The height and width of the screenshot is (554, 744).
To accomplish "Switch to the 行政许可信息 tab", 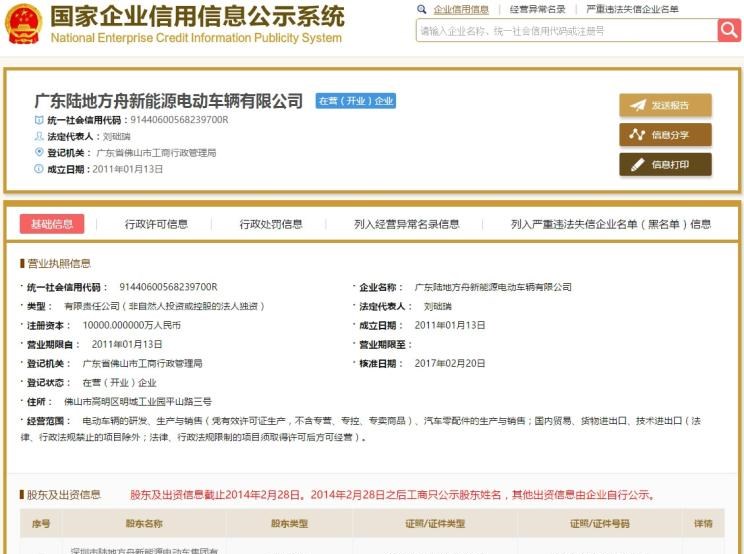I will pos(156,224).
